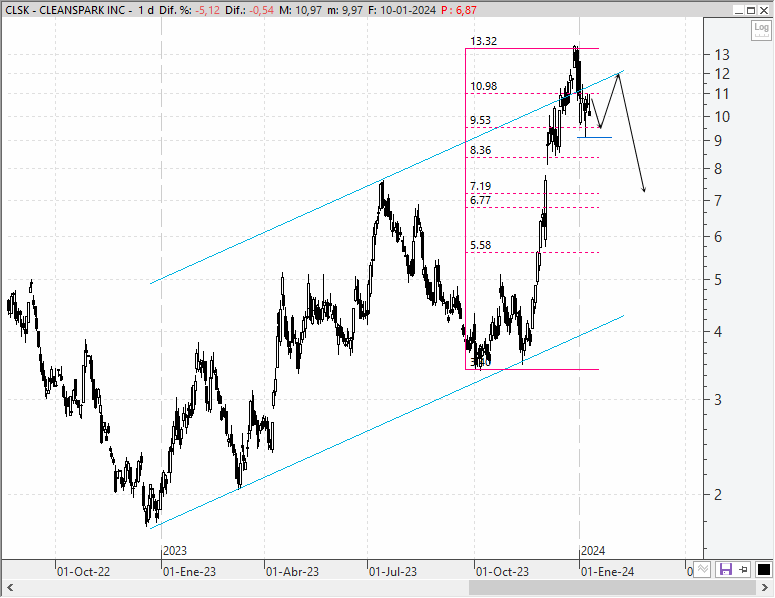Click the 13.32 Fibonacci level label
The height and width of the screenshot is (598, 775).
[483, 41]
